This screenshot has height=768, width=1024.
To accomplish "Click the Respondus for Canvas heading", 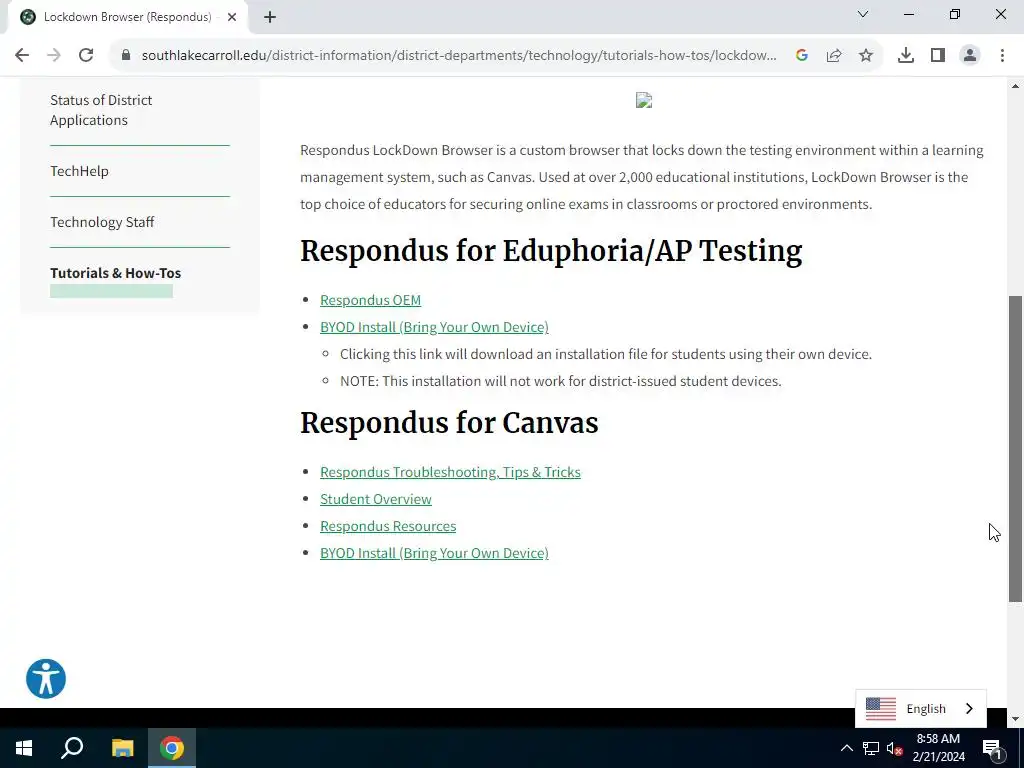I will [x=449, y=423].
